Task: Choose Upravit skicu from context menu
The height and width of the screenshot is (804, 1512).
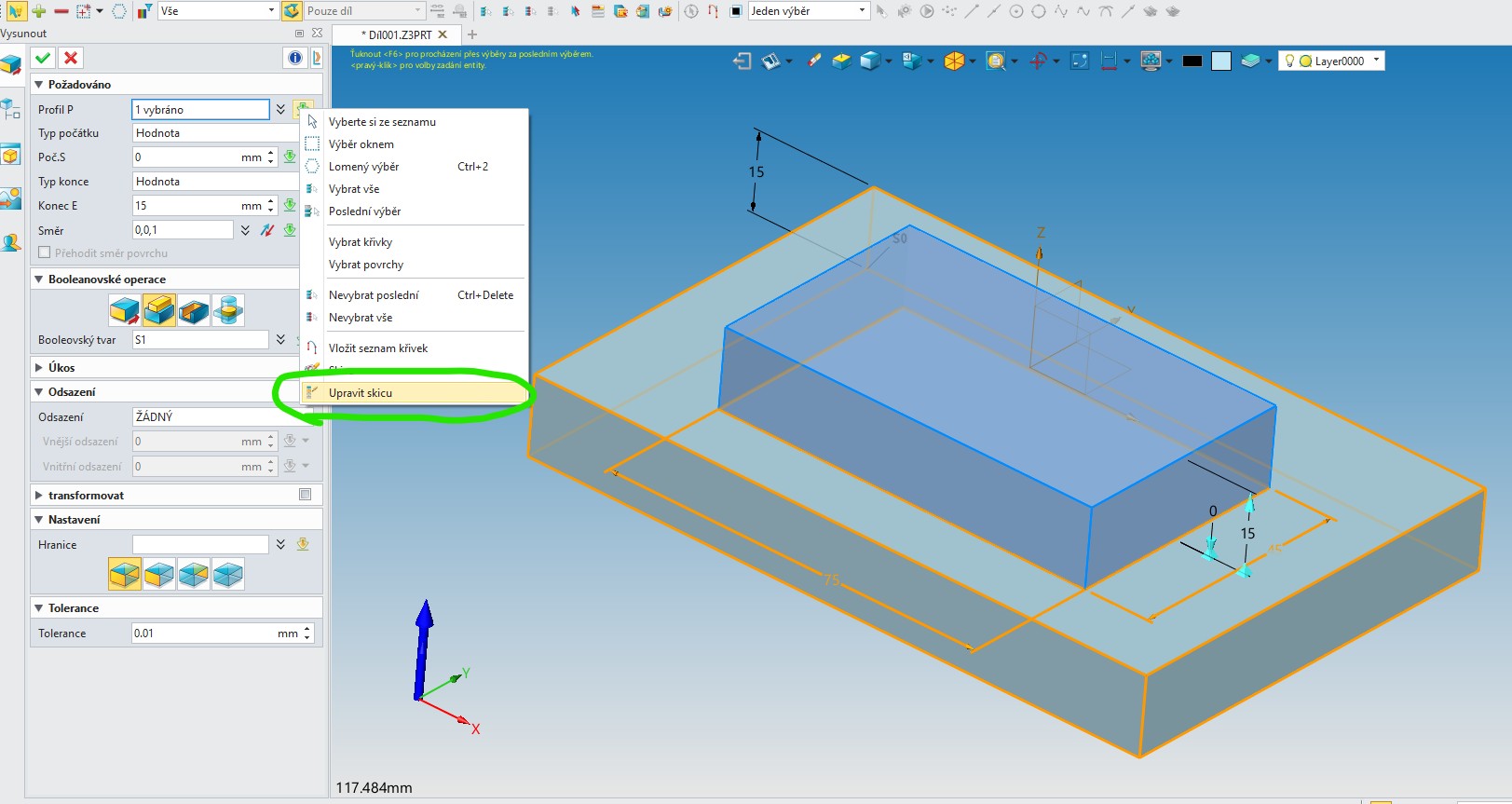Action: pyautogui.click(x=361, y=393)
